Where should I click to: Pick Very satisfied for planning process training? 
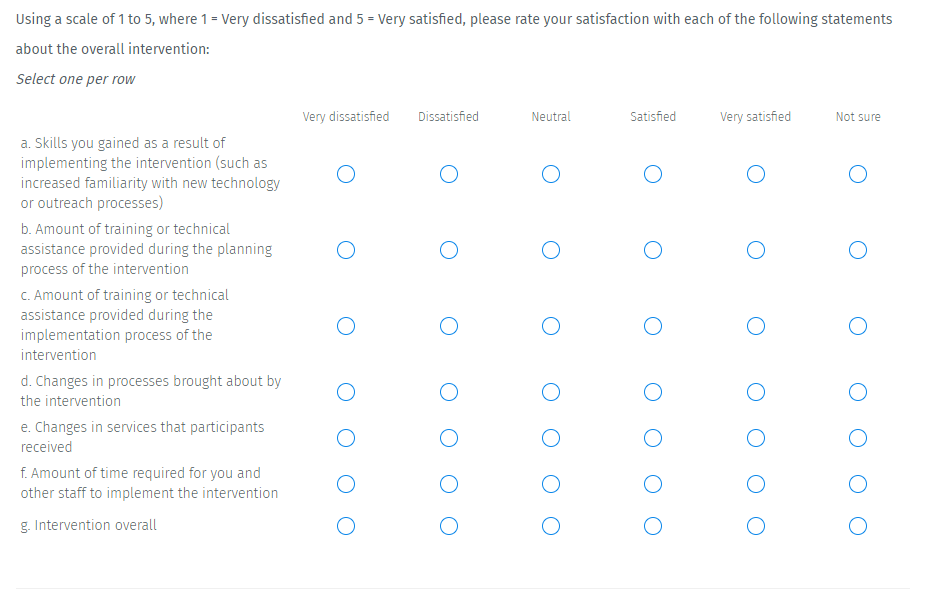tap(755, 249)
